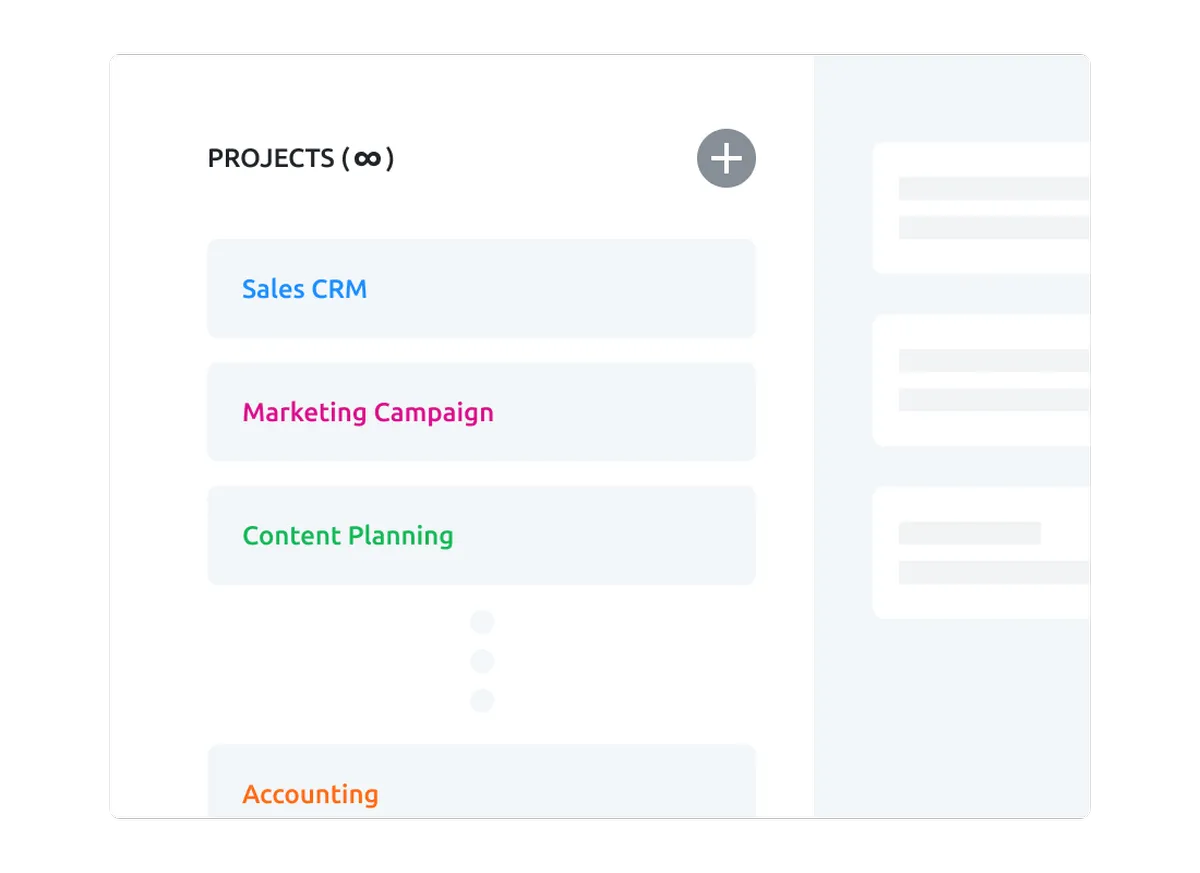The image size is (1200, 873).
Task: Click the middle dot of the ellipsis
Action: [482, 661]
